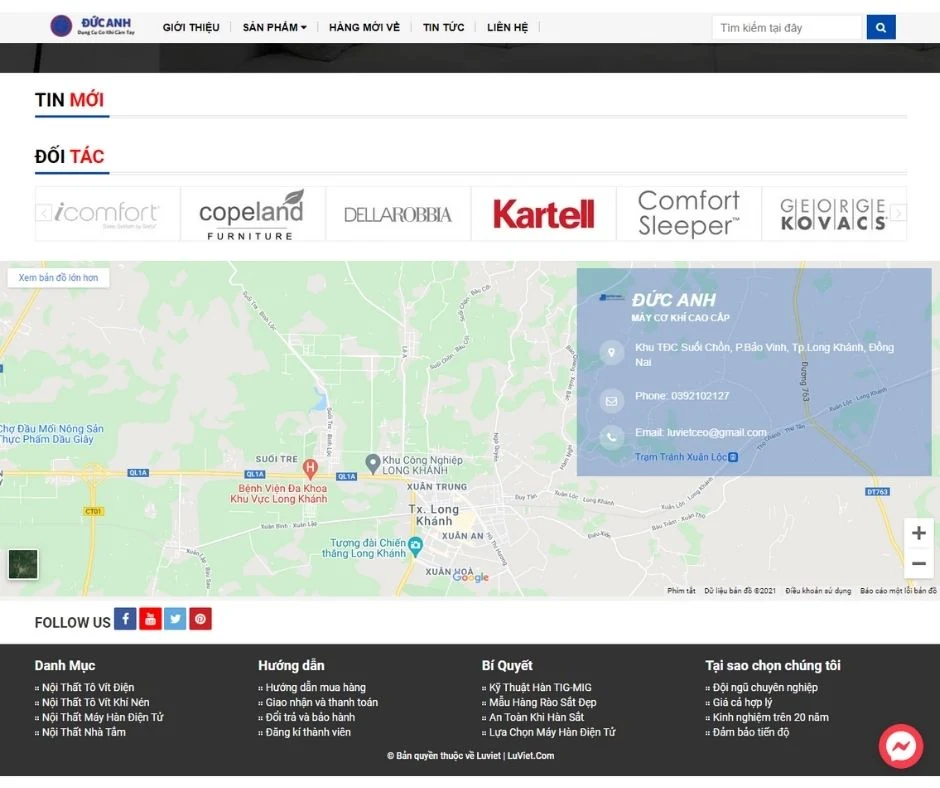Viewport: 940px width, 788px height.
Task: Open the YouTube follow icon
Action: pyautogui.click(x=150, y=619)
